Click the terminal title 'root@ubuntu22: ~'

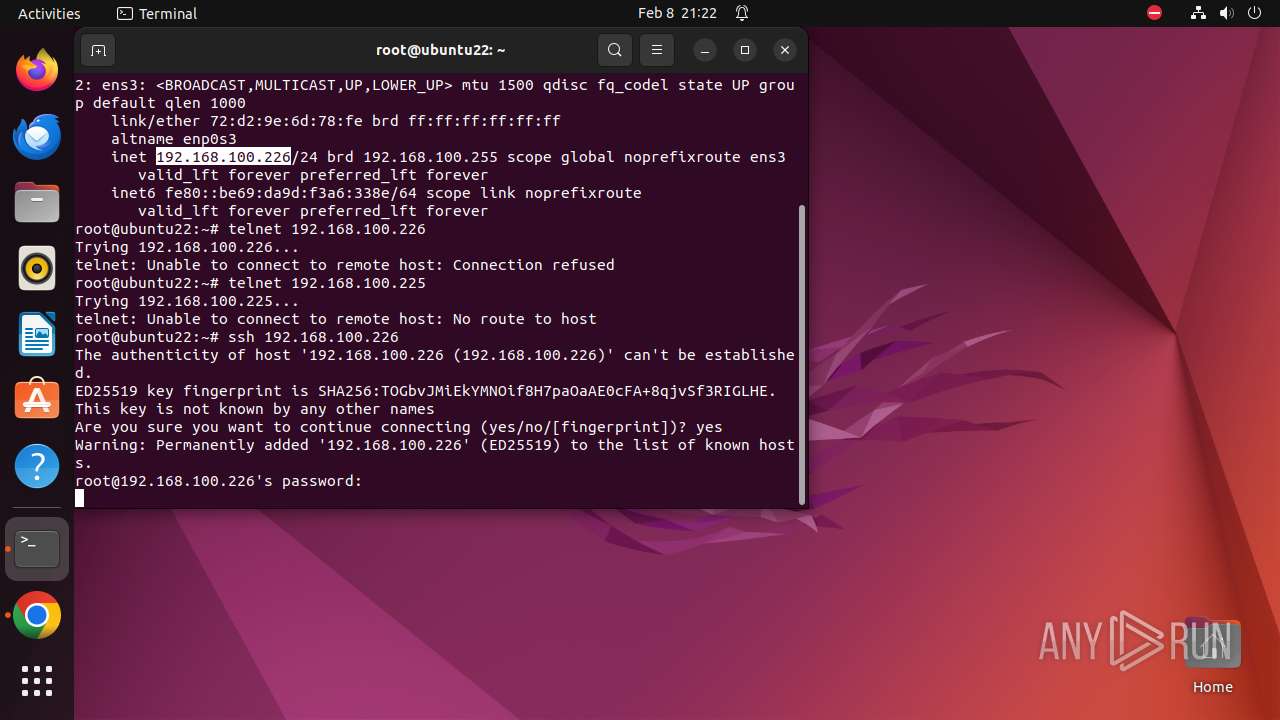point(440,50)
